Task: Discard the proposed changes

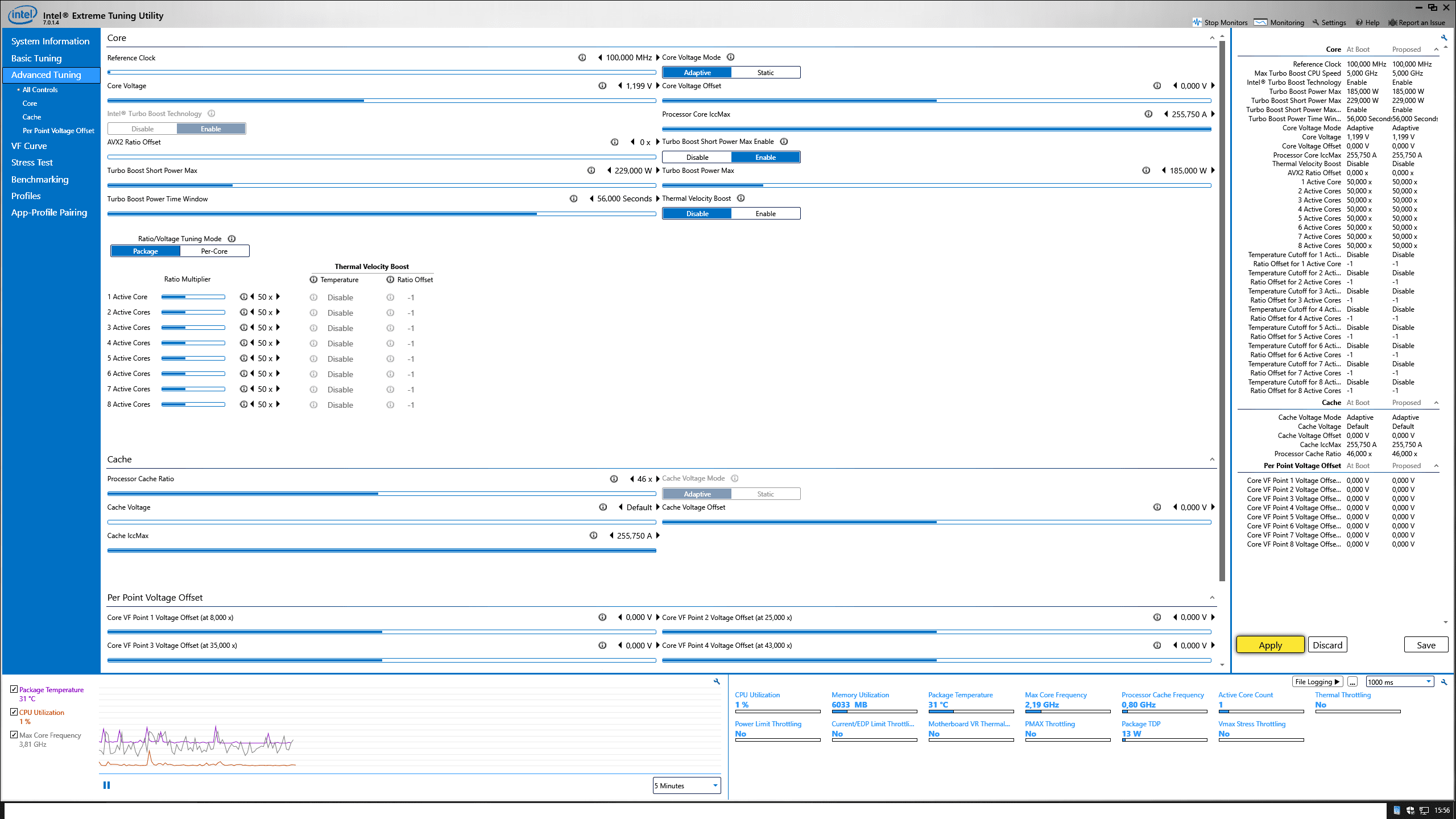Action: (1327, 644)
